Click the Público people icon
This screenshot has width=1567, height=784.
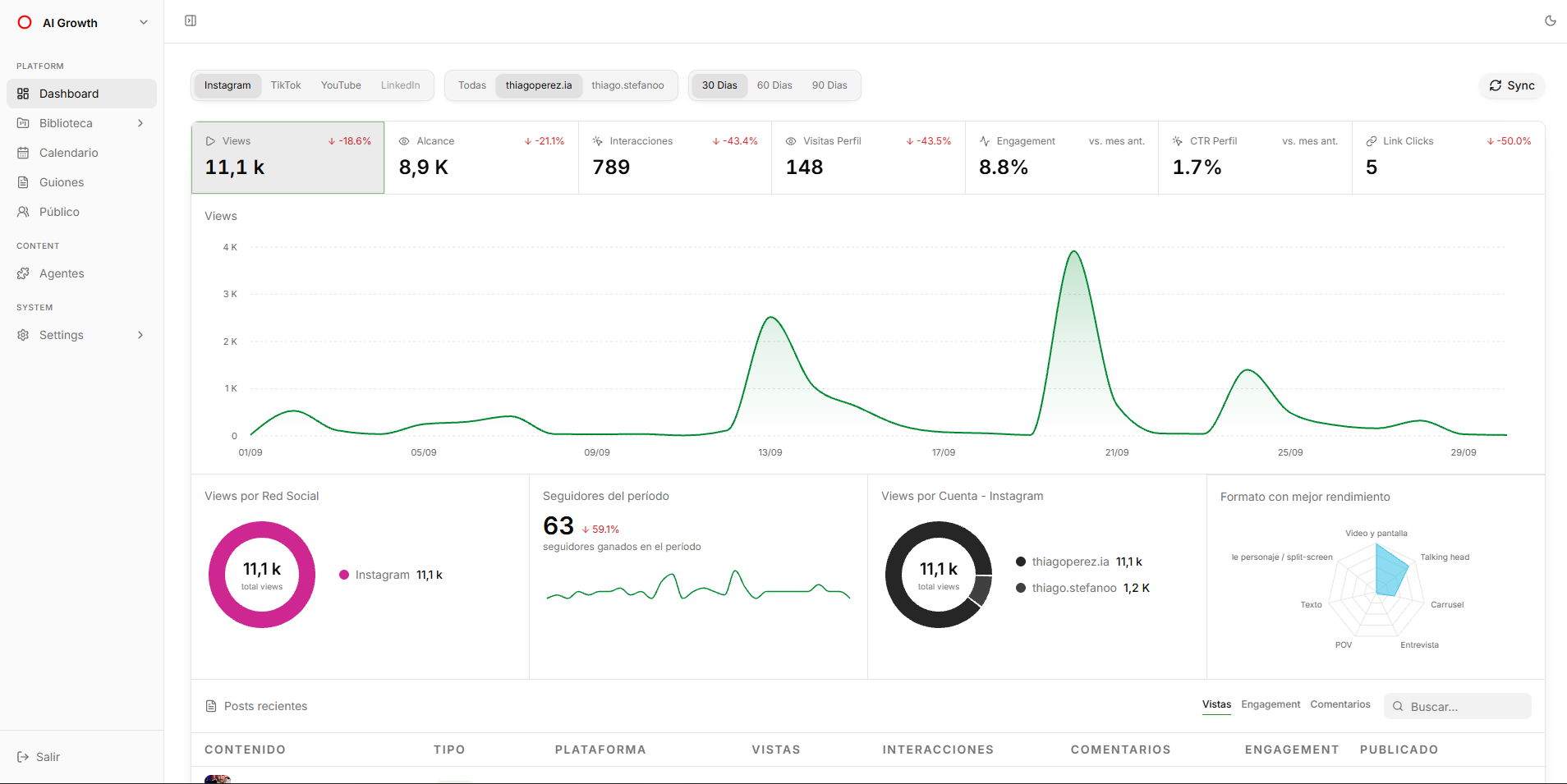tap(23, 212)
